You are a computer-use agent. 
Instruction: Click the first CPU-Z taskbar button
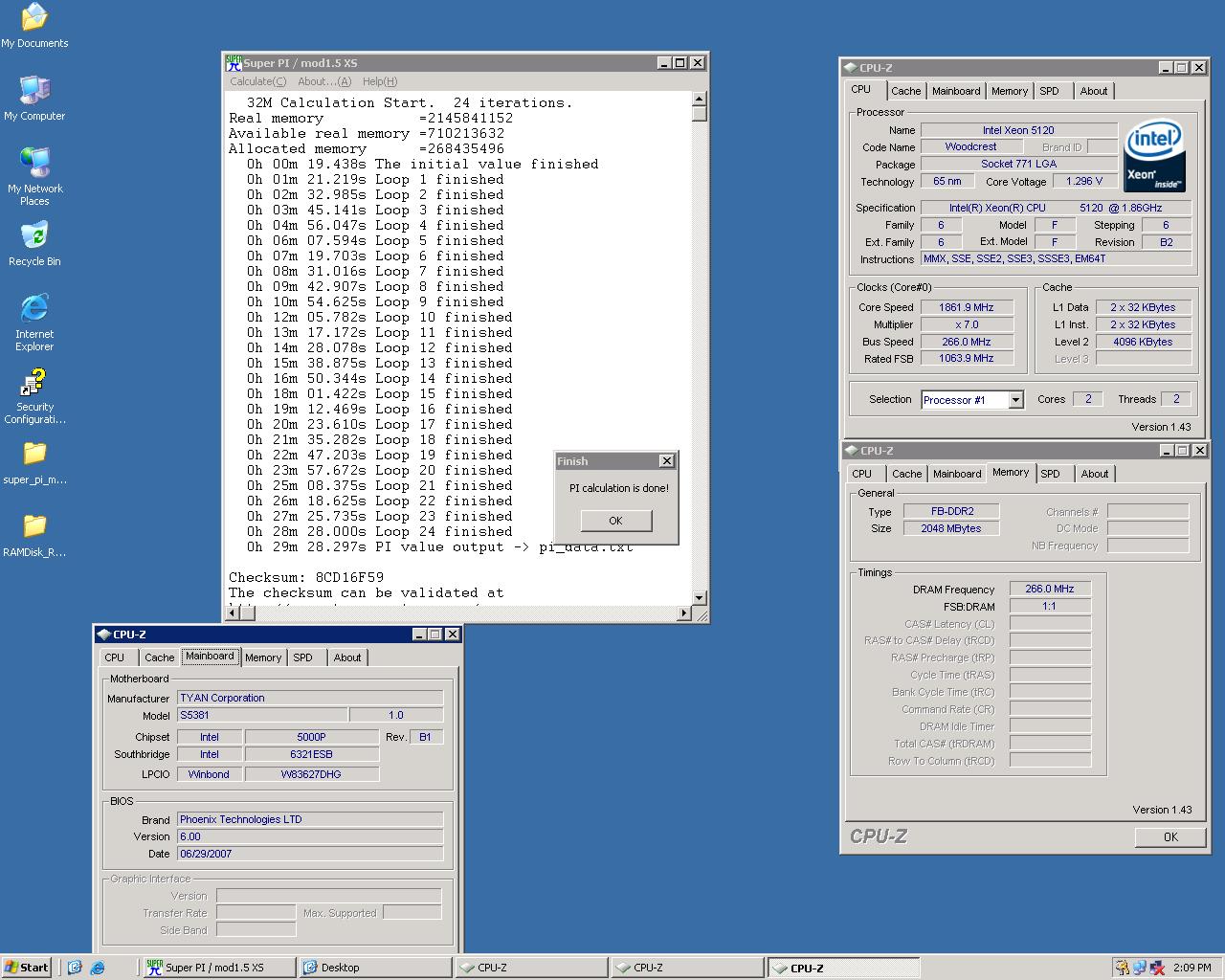[531, 968]
